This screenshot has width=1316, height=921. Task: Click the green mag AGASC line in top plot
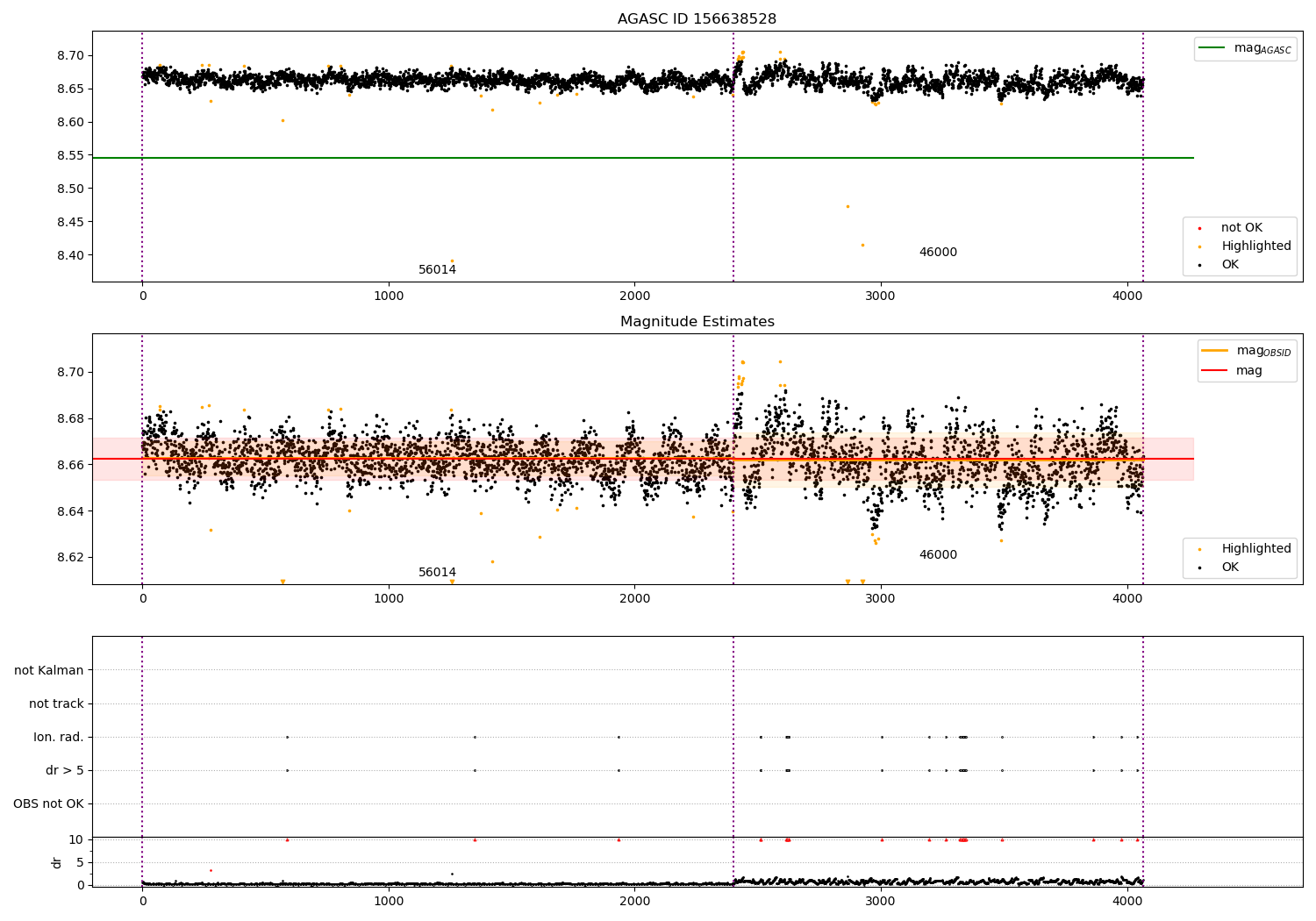642,158
